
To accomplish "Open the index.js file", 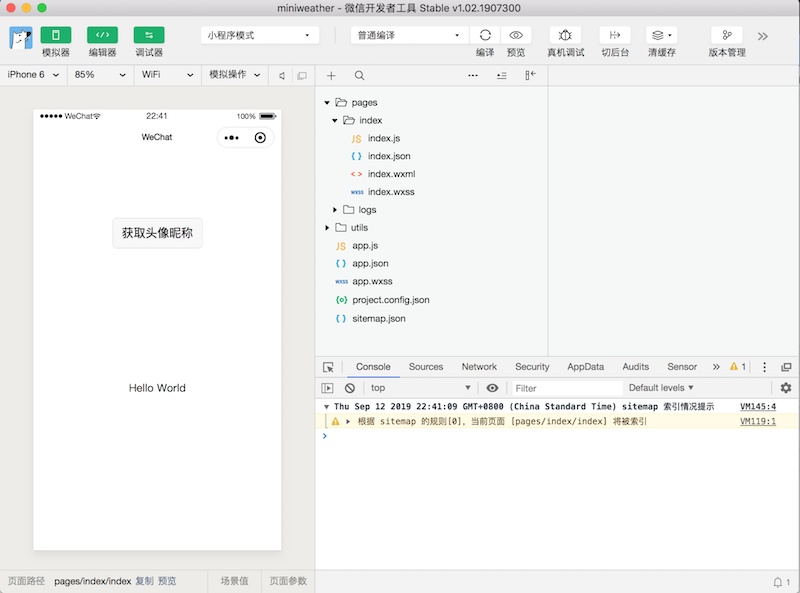I will (384, 138).
